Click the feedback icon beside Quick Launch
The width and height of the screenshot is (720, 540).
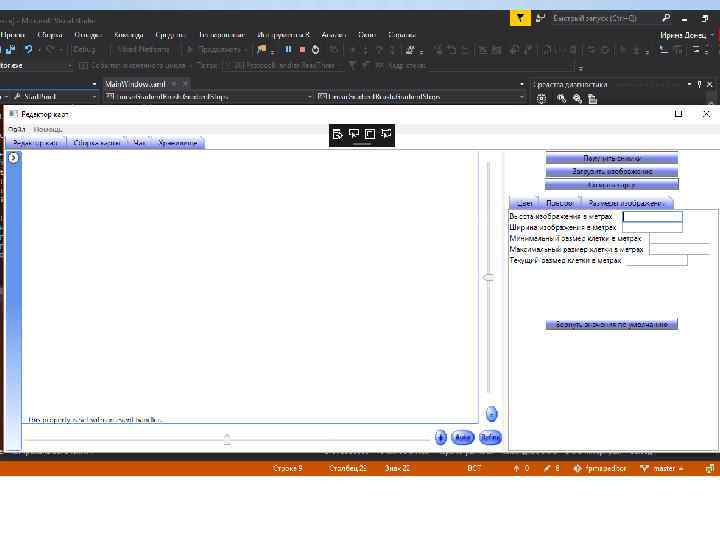coord(541,18)
